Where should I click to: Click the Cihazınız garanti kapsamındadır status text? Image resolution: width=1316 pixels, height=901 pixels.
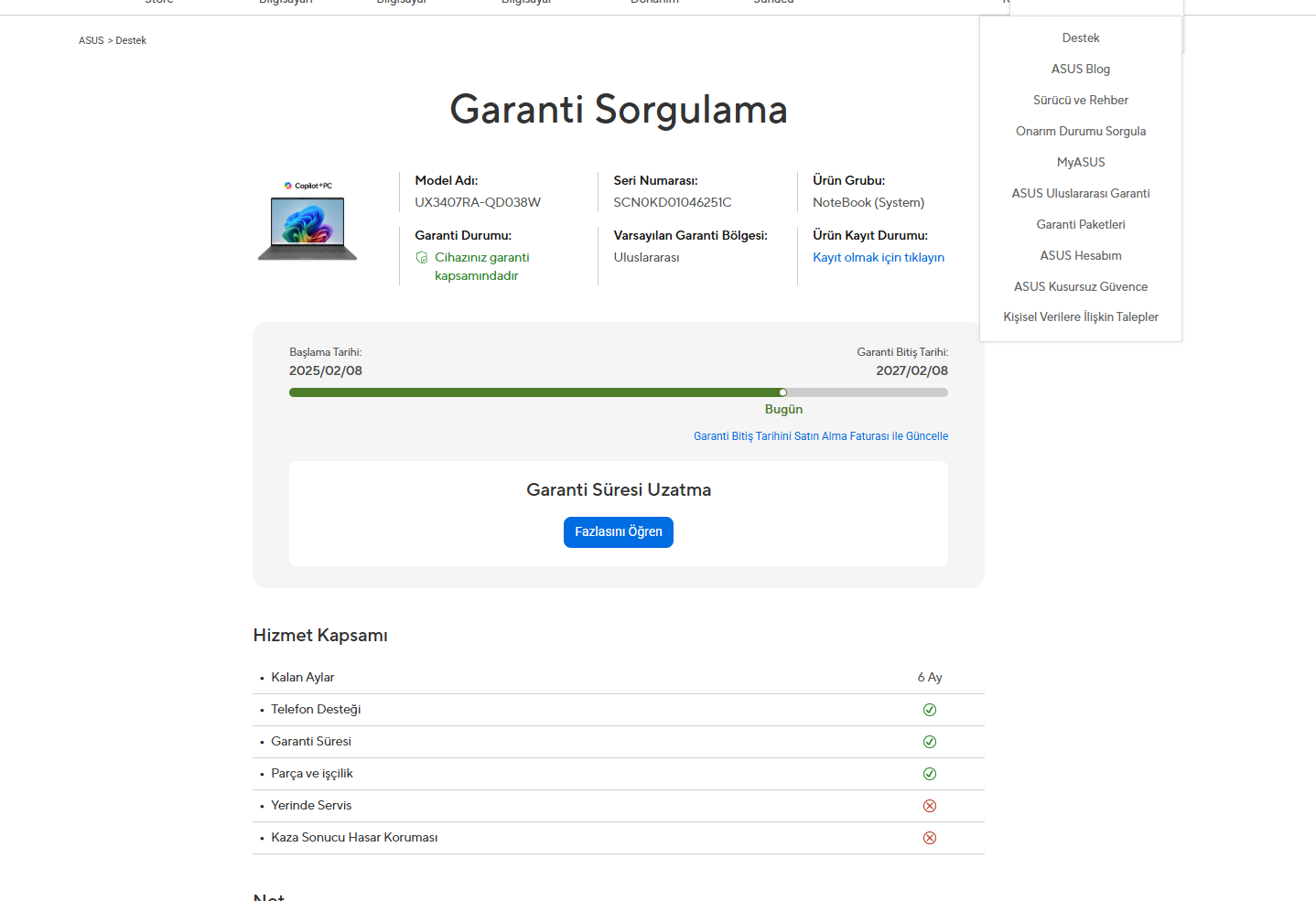[x=482, y=267]
